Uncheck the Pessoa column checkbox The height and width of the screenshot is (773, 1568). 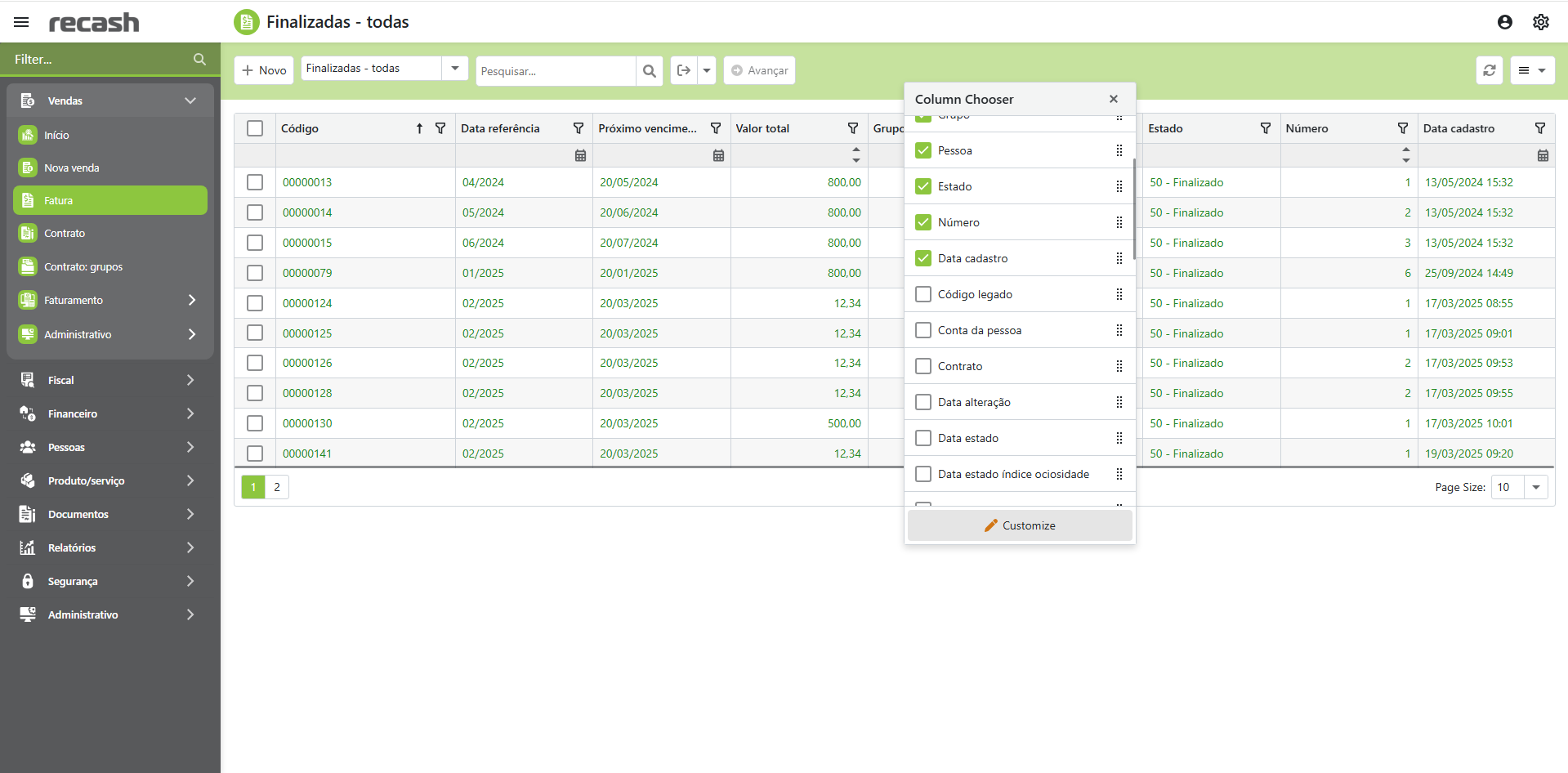923,150
